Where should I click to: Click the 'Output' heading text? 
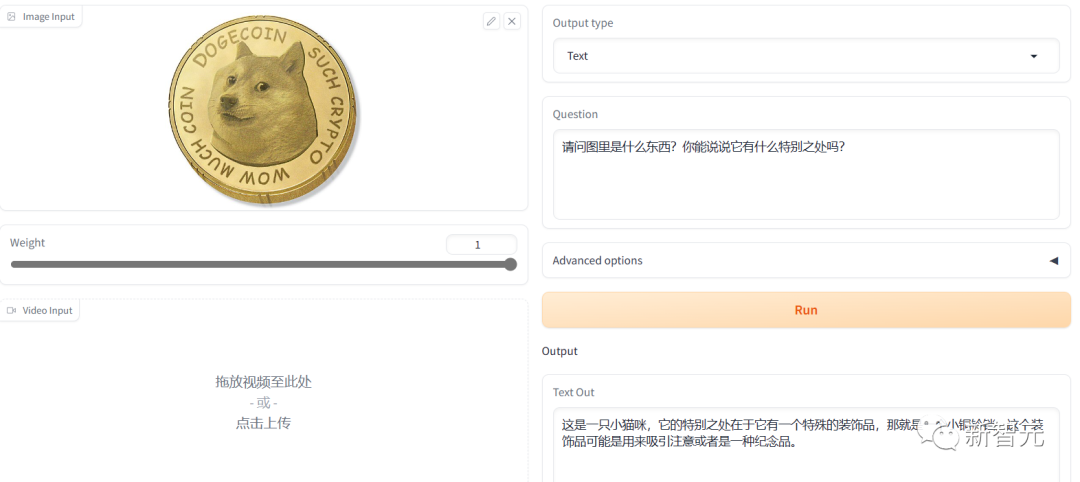point(560,351)
